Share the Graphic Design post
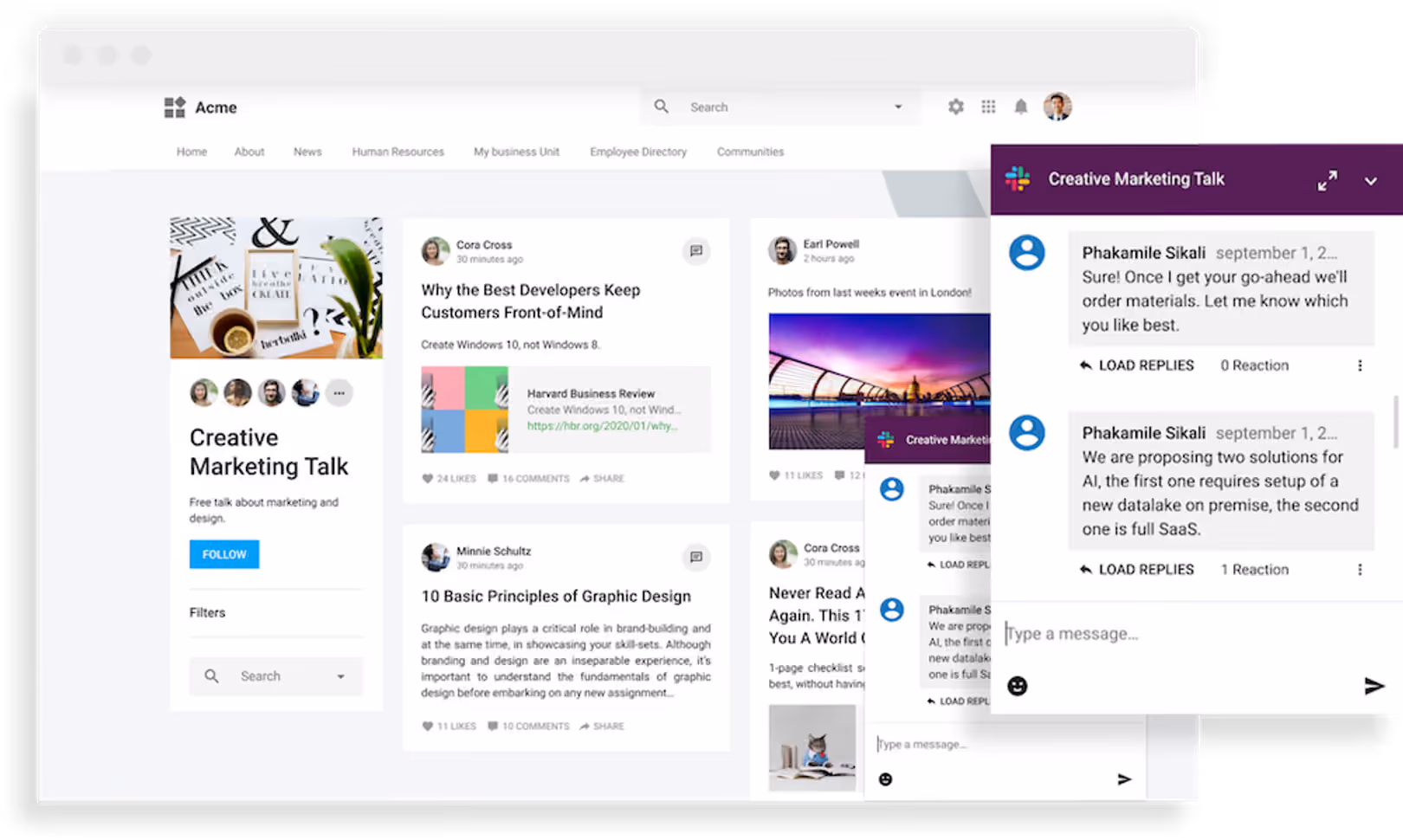 602,726
